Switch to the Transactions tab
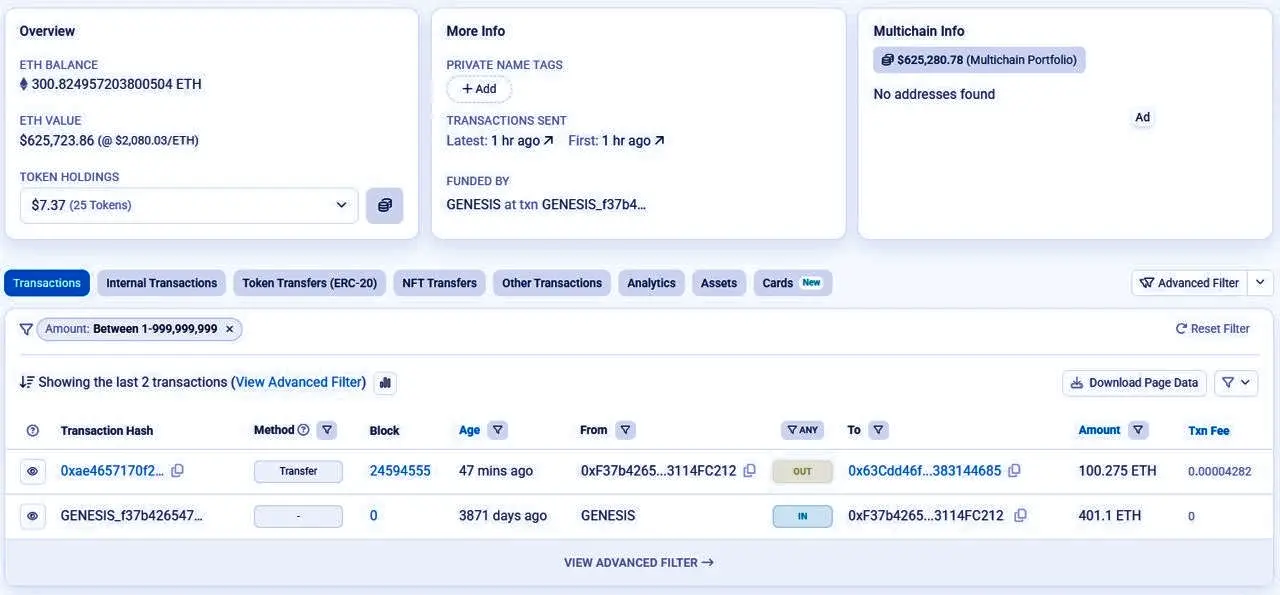Image resolution: width=1280 pixels, height=595 pixels. [47, 283]
